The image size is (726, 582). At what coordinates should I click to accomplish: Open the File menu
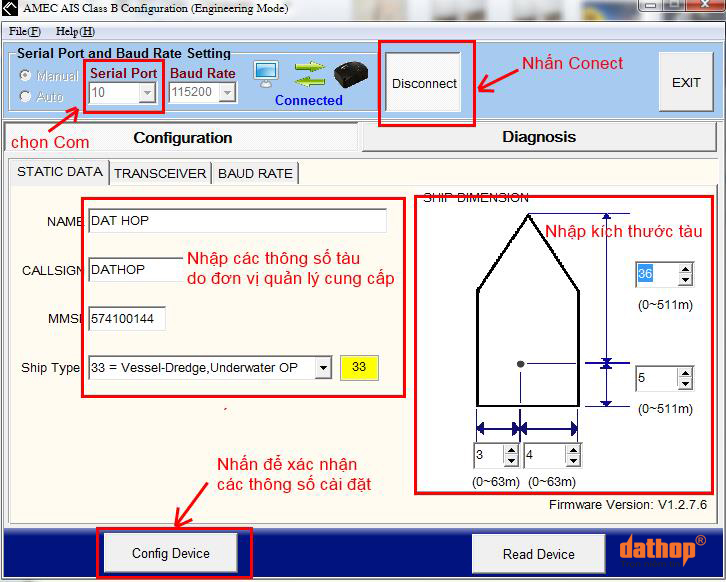25,31
